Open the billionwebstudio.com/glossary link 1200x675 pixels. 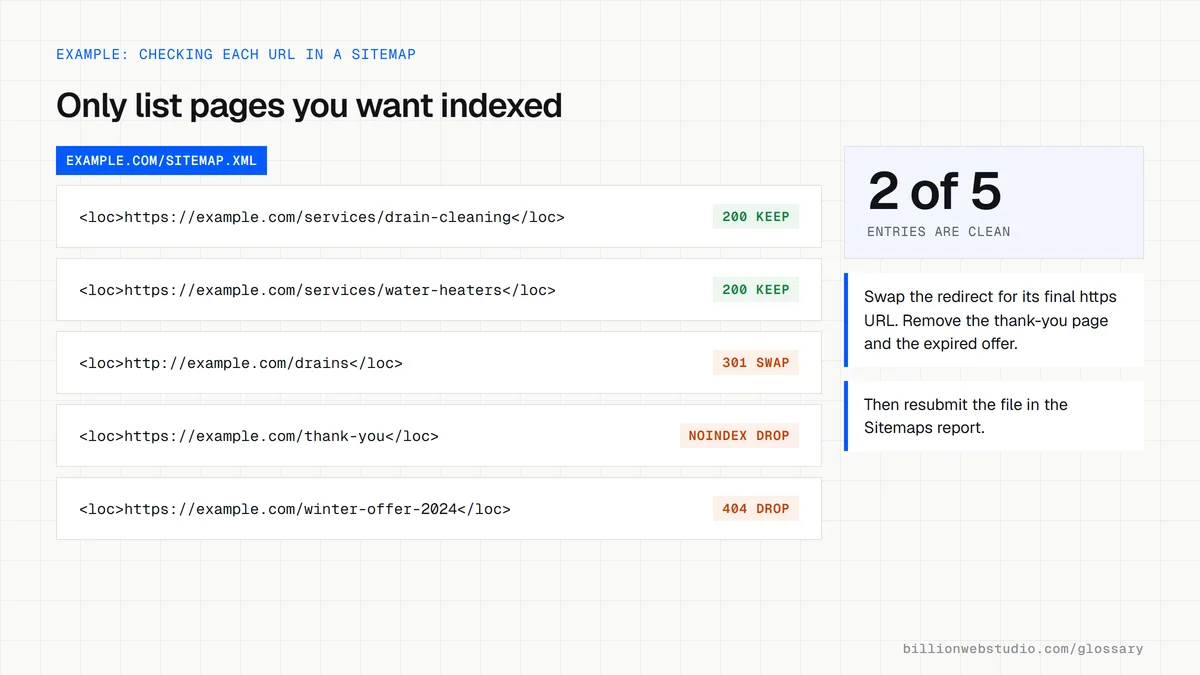tap(1023, 648)
